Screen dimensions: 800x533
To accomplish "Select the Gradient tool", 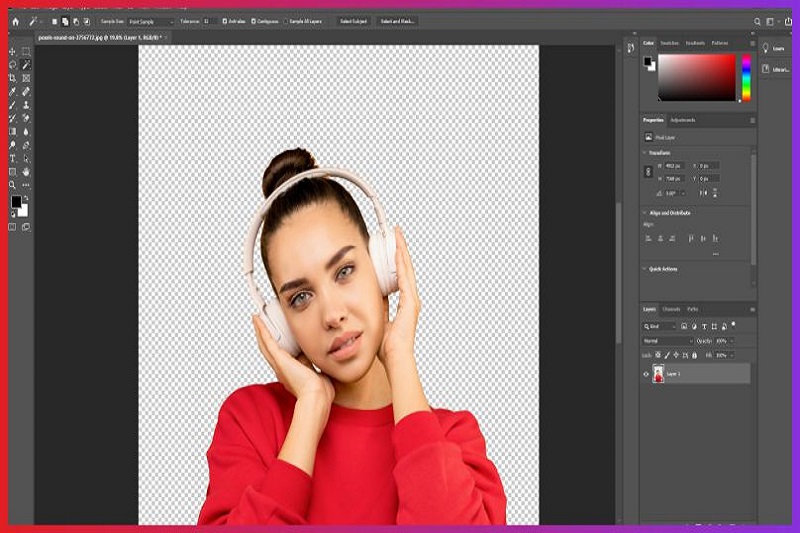I will click(12, 132).
